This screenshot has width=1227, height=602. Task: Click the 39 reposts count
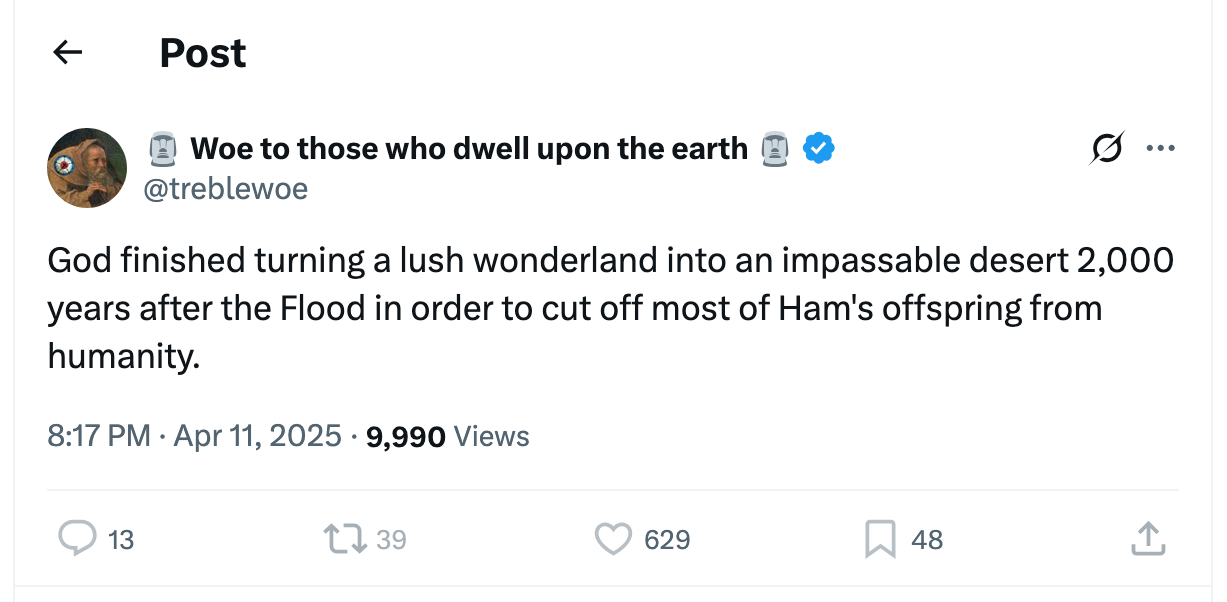click(x=392, y=540)
